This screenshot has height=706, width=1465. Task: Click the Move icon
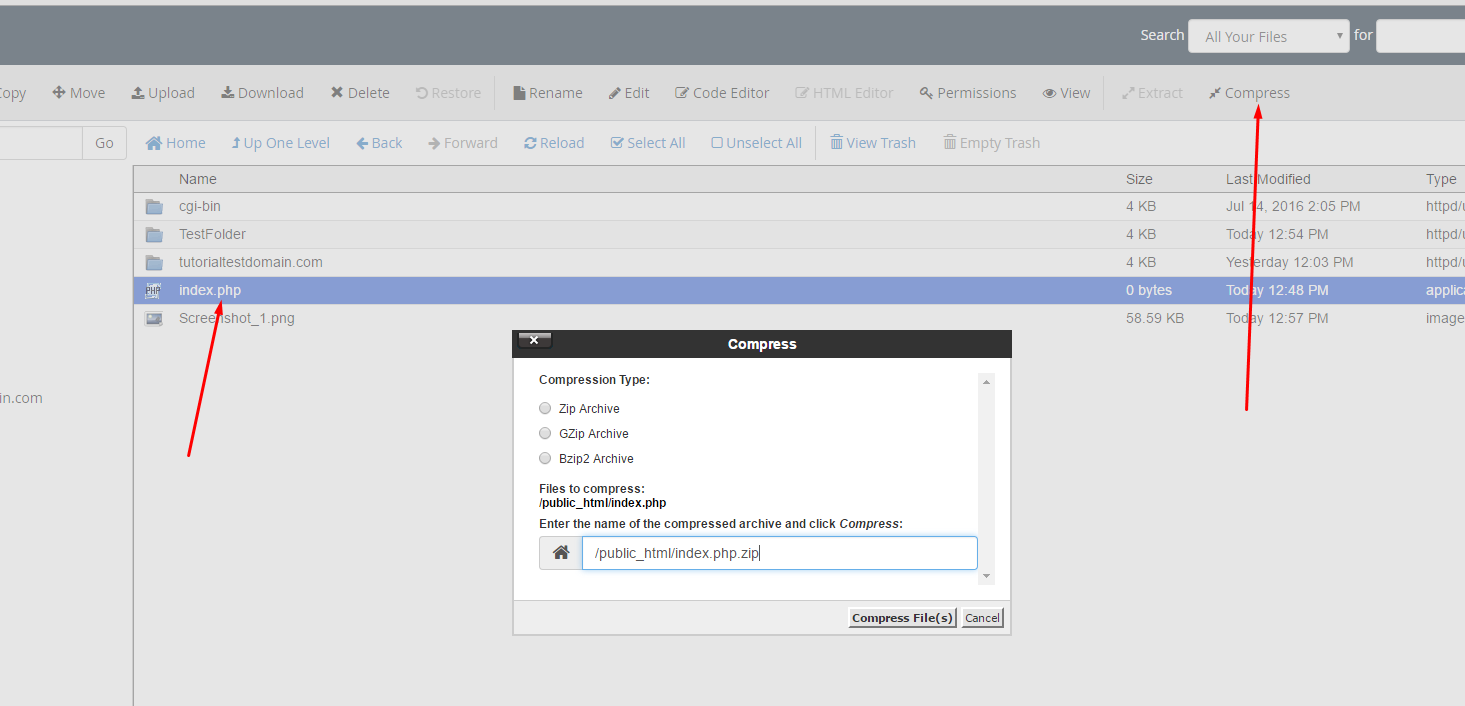tap(79, 92)
